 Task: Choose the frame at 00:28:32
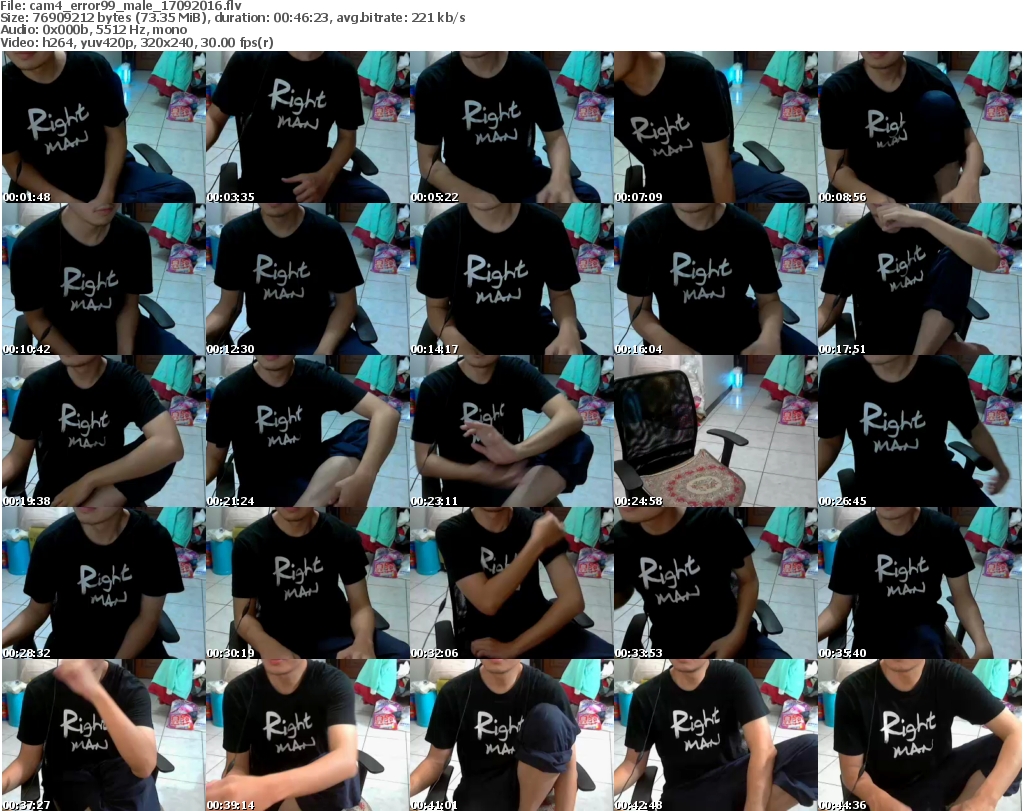click(x=103, y=583)
